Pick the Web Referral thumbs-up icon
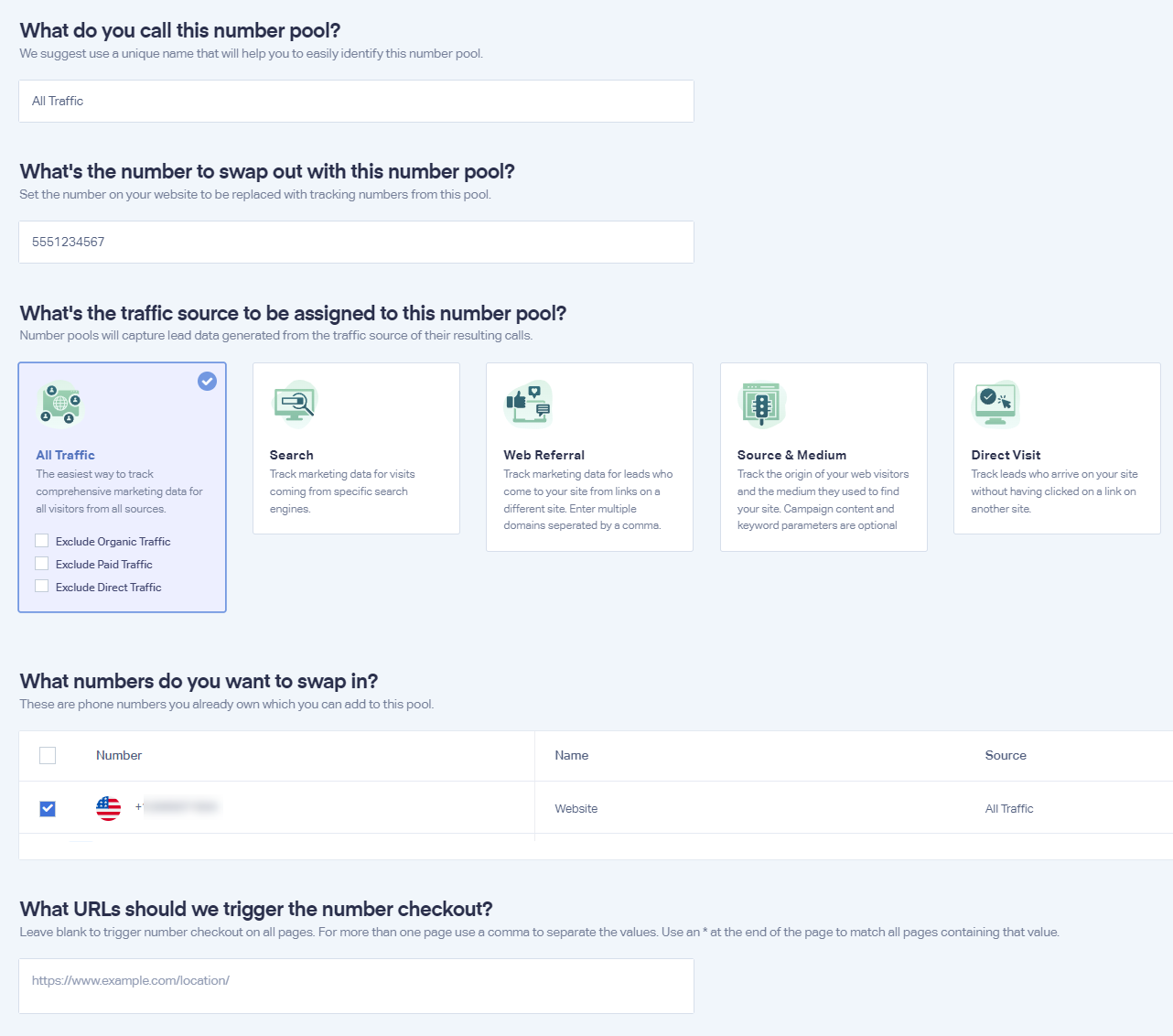 point(529,405)
